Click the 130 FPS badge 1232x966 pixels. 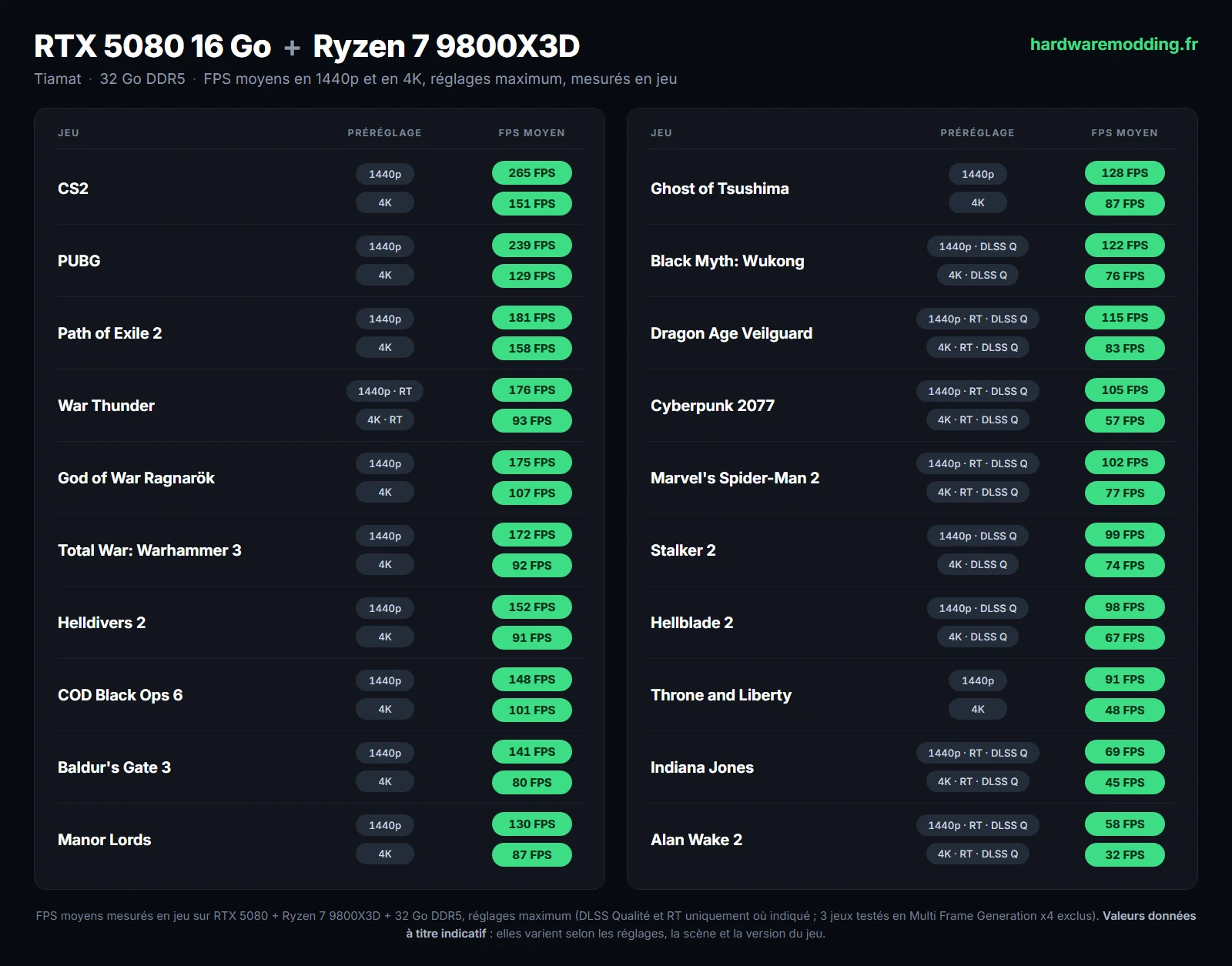click(x=532, y=824)
